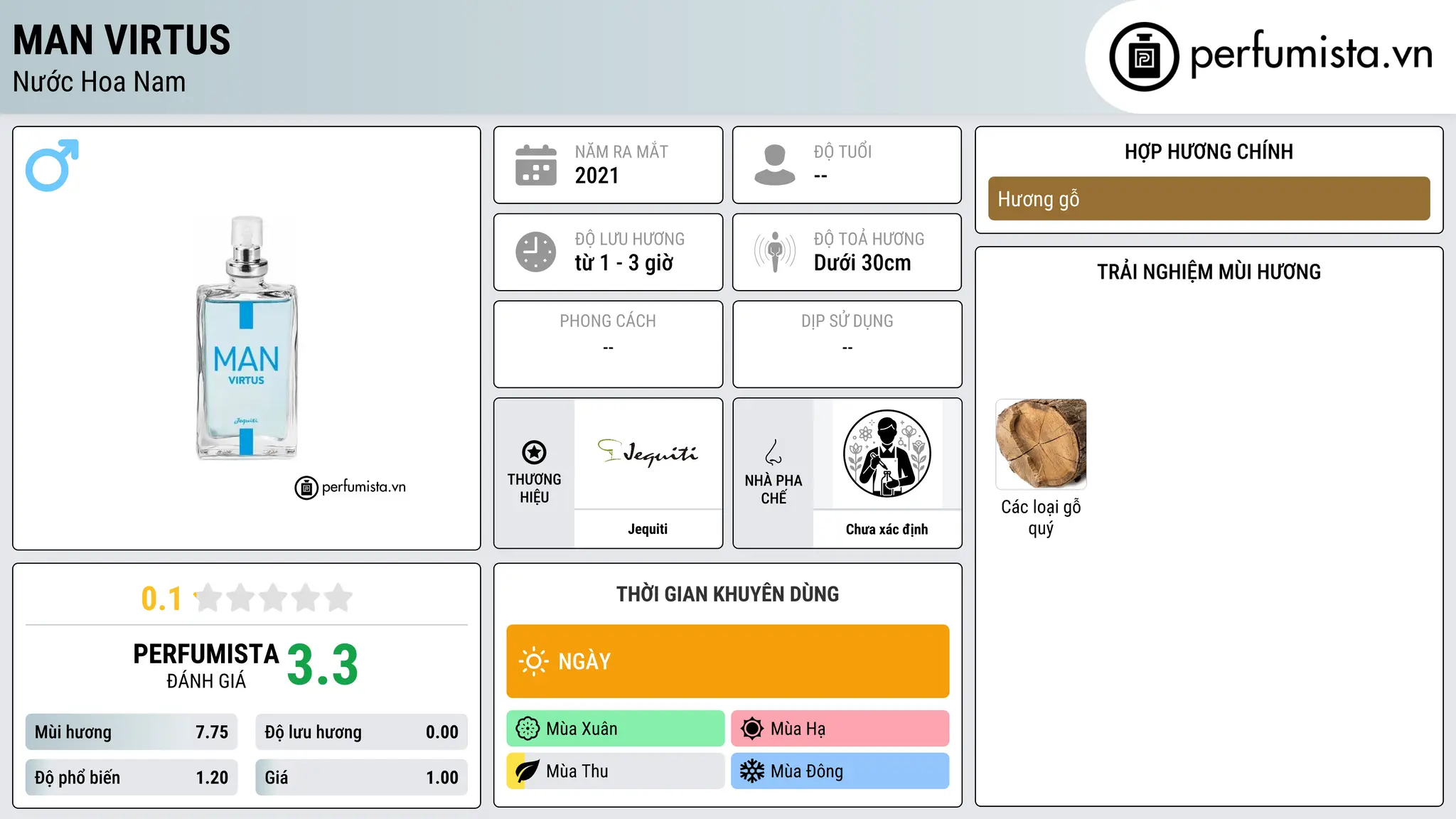1456x819 pixels.
Task: Click the sillage icon beside Độ toả hương
Action: pos(775,252)
